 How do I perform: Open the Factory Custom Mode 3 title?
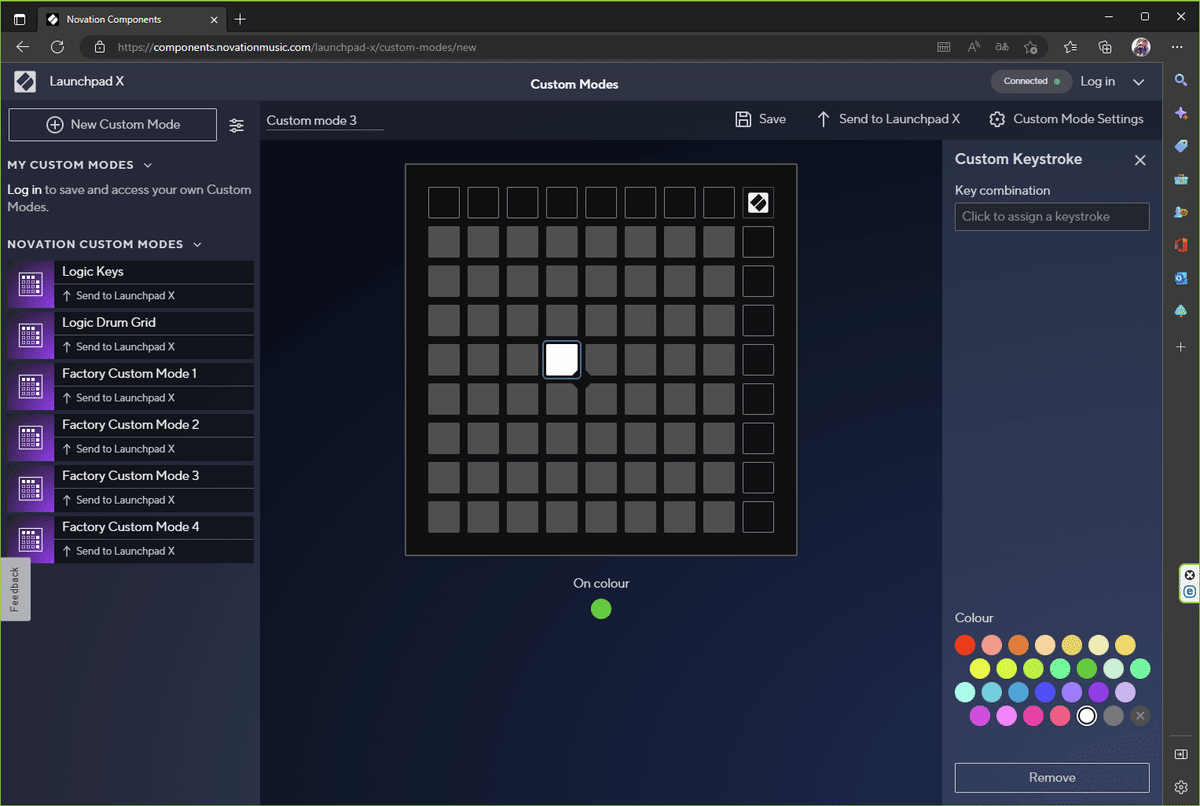click(x=130, y=475)
